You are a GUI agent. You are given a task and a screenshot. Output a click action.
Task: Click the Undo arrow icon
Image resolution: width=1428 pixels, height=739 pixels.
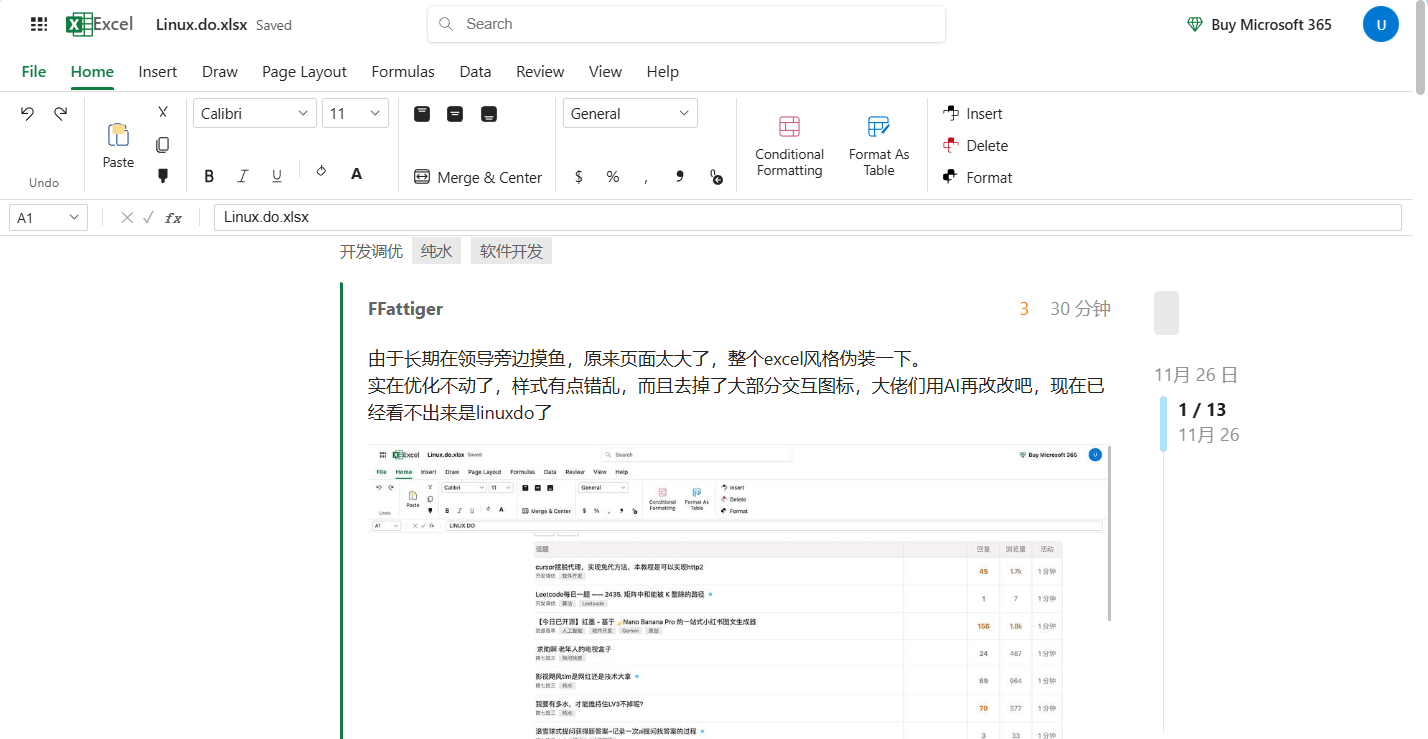(x=27, y=114)
